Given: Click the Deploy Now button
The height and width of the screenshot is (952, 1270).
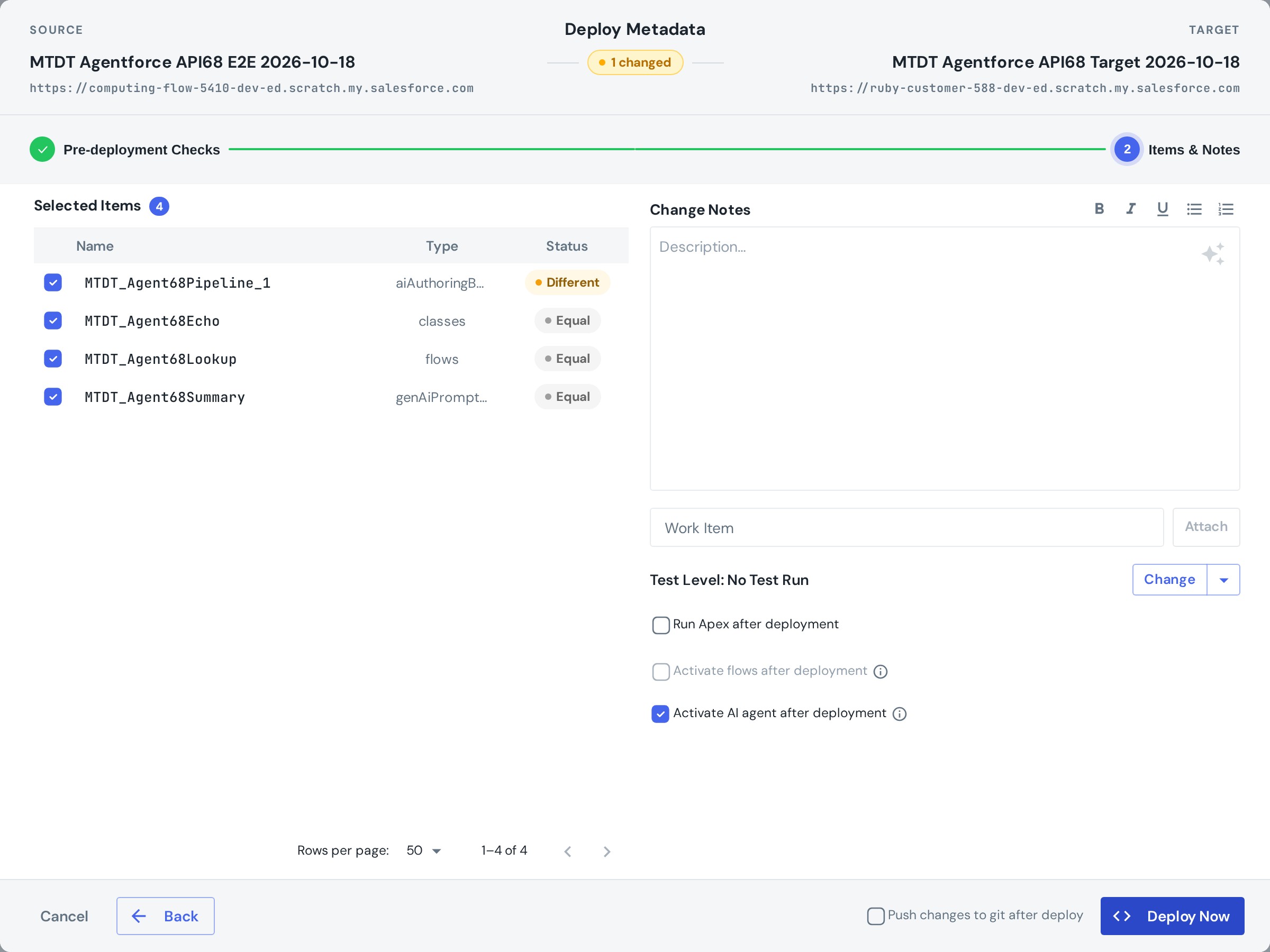Looking at the screenshot, I should coord(1172,916).
